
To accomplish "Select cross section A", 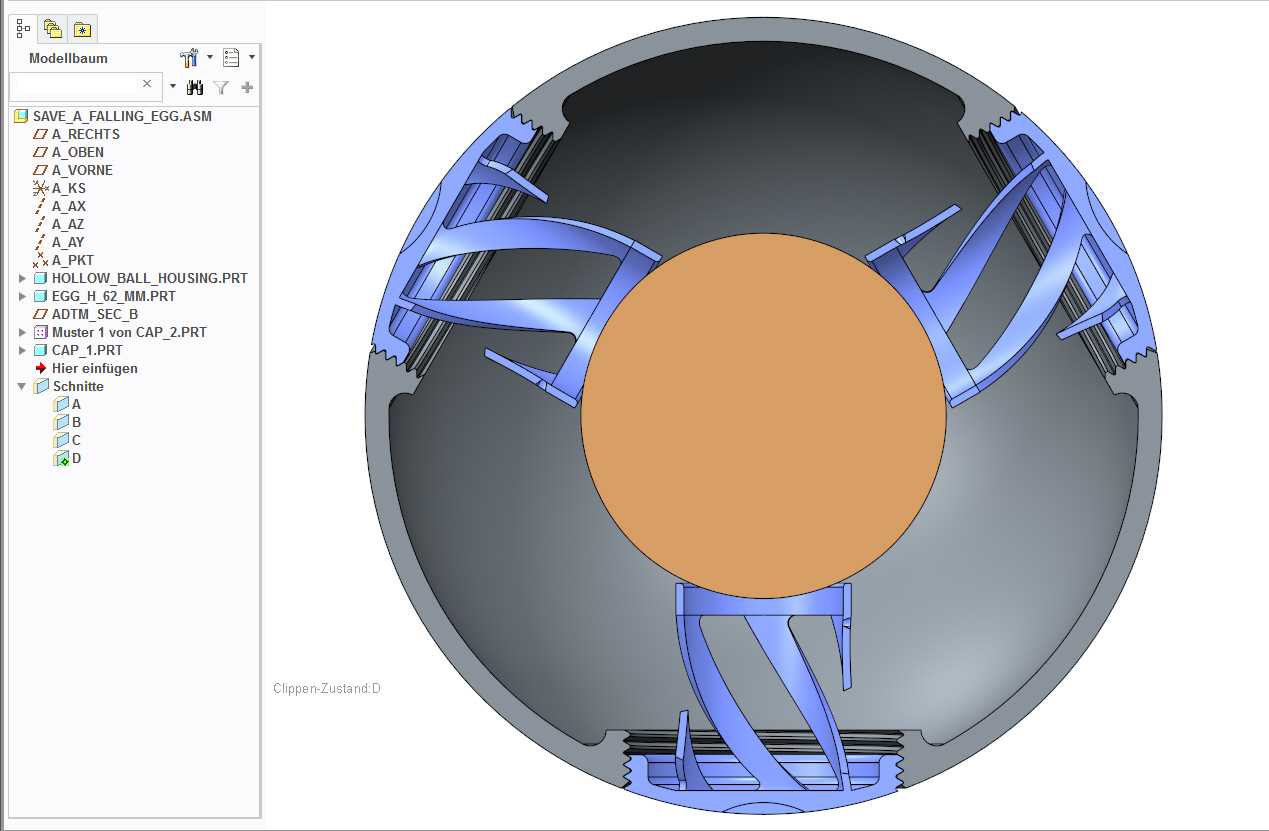I will [76, 404].
